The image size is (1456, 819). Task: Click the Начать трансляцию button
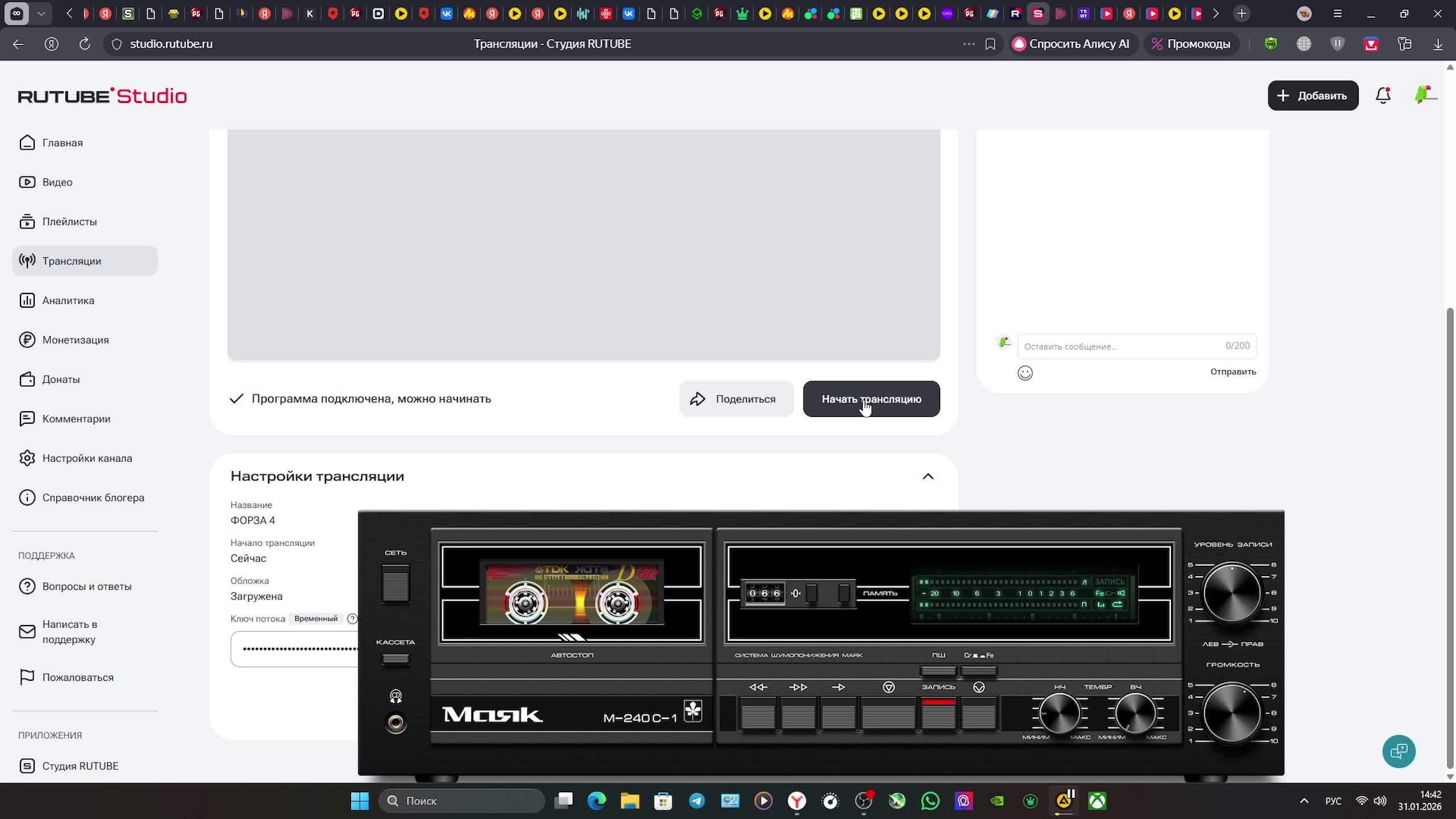[871, 399]
